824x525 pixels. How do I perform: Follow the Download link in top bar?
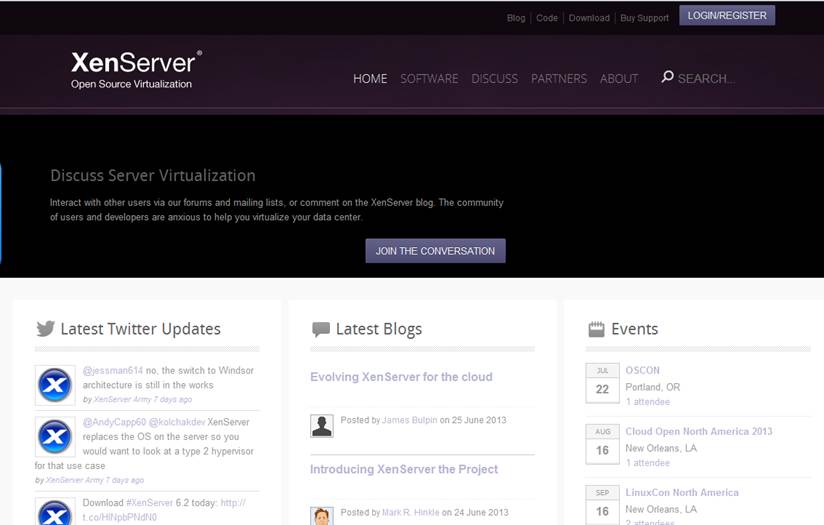point(589,18)
